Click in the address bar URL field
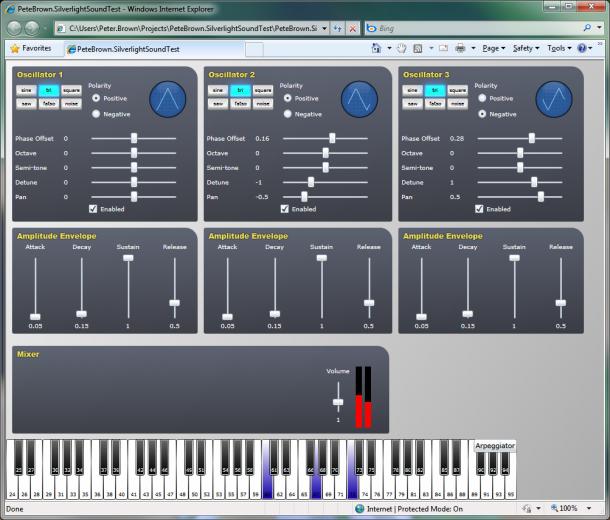The image size is (610, 520). click(193, 28)
